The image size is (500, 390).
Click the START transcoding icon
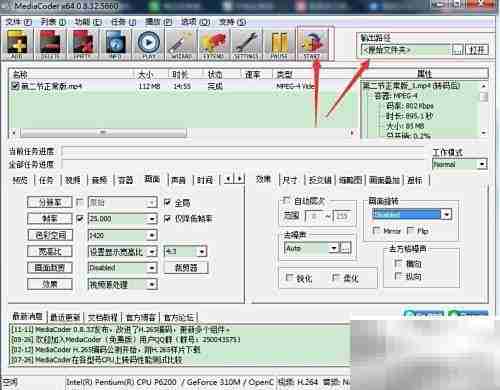(312, 44)
